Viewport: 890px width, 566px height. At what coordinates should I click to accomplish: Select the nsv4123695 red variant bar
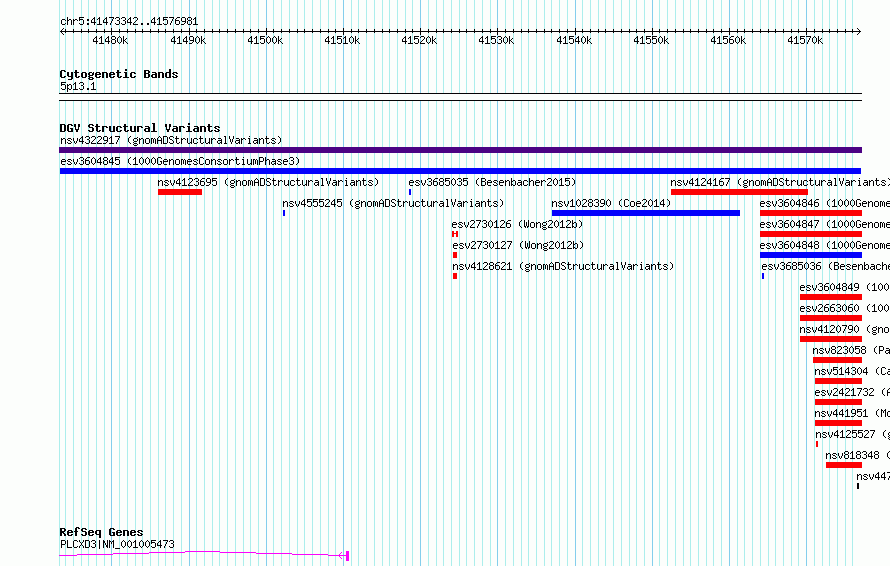(180, 192)
